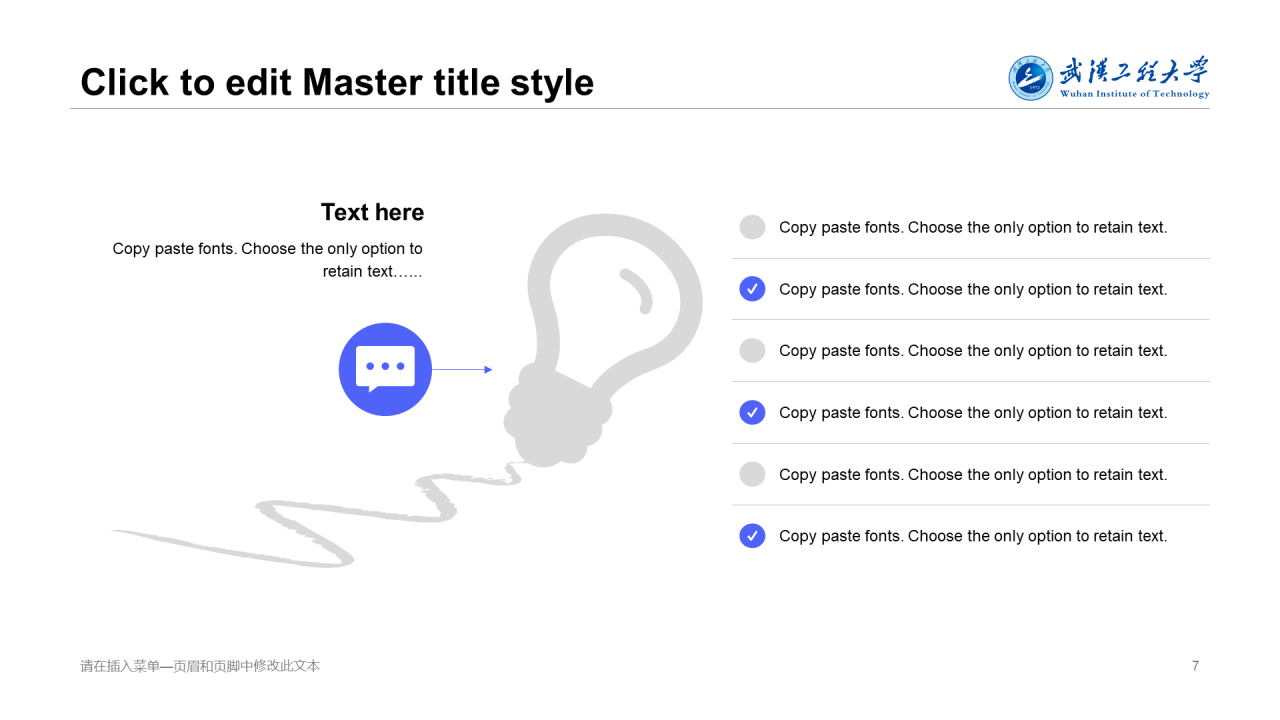Click the round university seal emblem
The image size is (1280, 720).
[x=1031, y=78]
